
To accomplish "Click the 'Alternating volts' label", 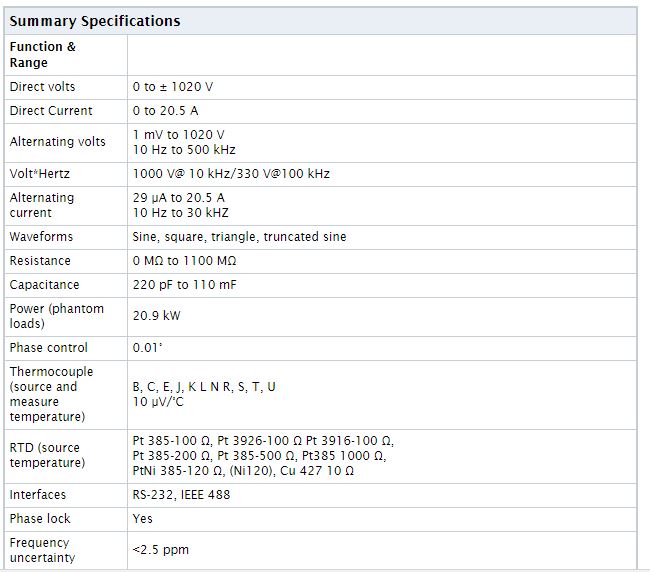I will pyautogui.click(x=58, y=142).
